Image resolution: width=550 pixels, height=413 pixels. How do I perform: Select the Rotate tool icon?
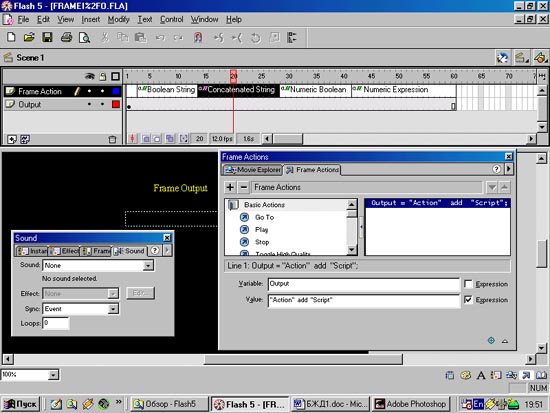pos(255,37)
